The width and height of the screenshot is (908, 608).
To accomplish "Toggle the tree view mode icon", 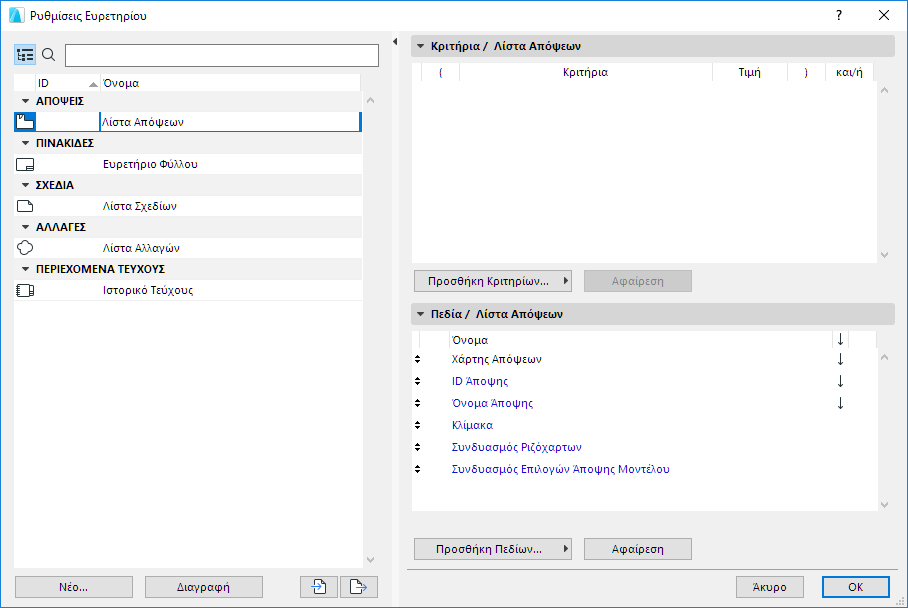I will 25,55.
